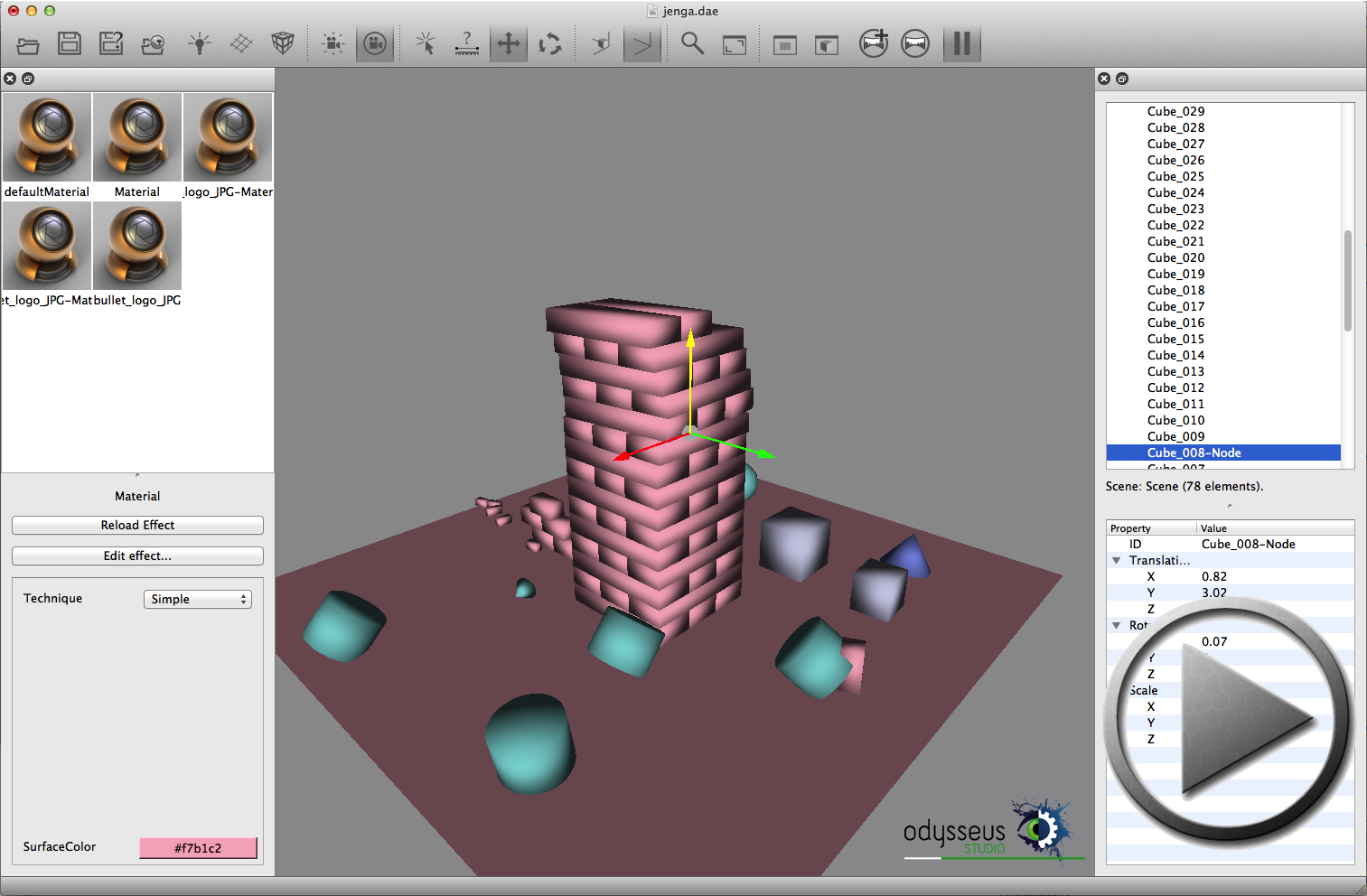The image size is (1367, 896).
Task: Undock the materials panel
Action: tap(28, 79)
